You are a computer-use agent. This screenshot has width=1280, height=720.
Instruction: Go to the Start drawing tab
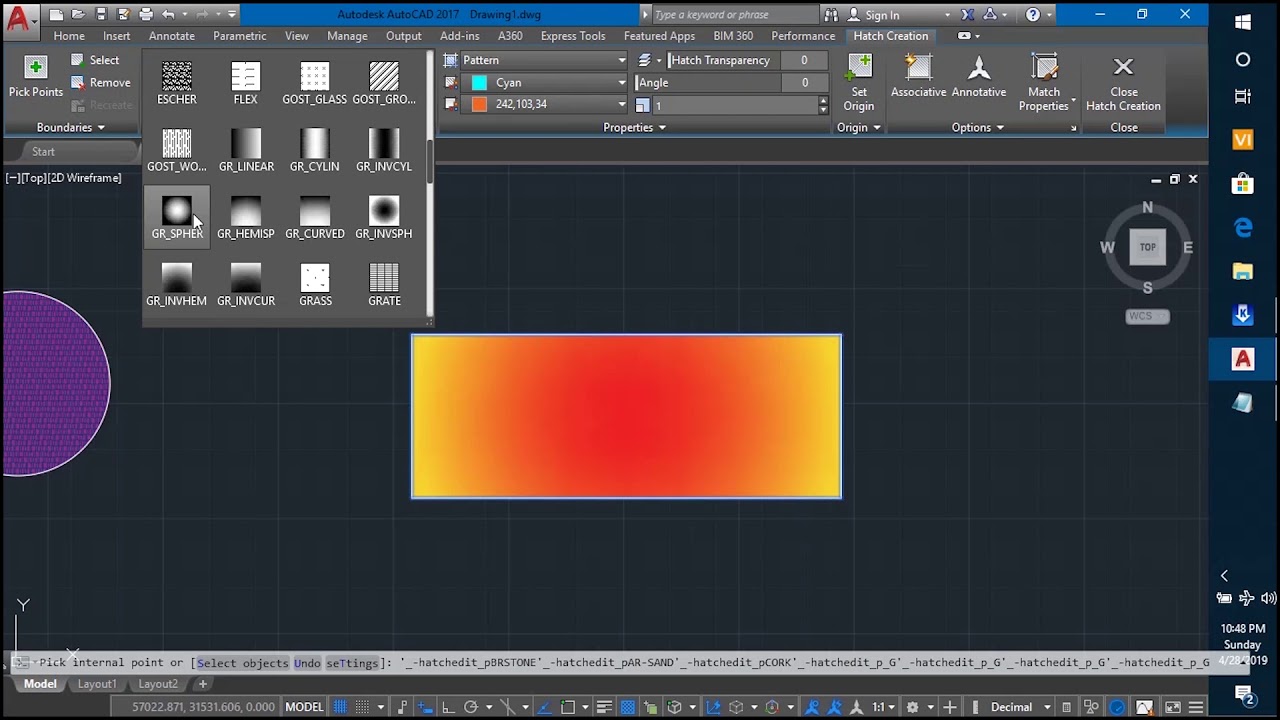tap(43, 152)
